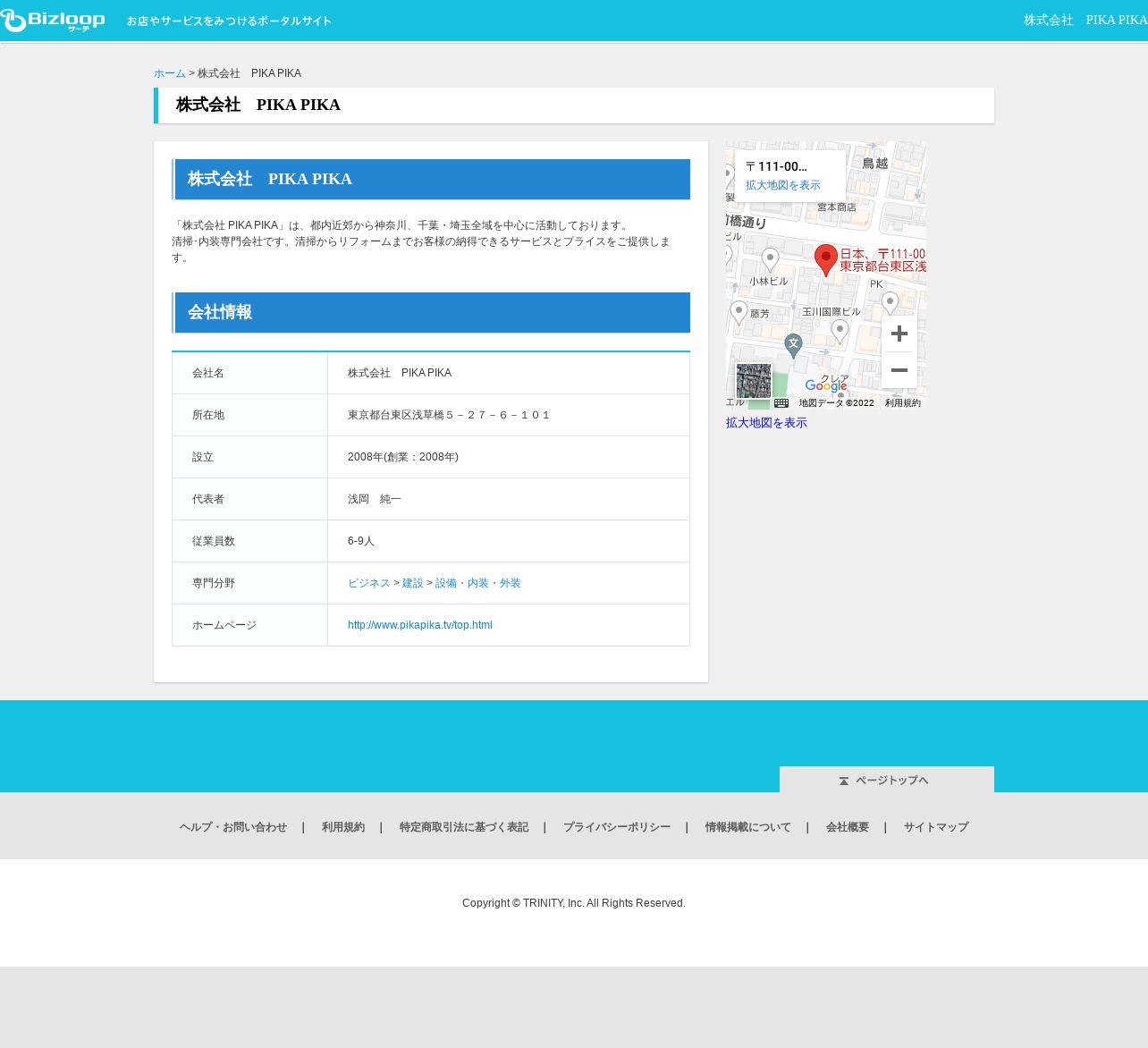The height and width of the screenshot is (1048, 1148).
Task: Click the ホームページ row label
Action: coord(224,625)
